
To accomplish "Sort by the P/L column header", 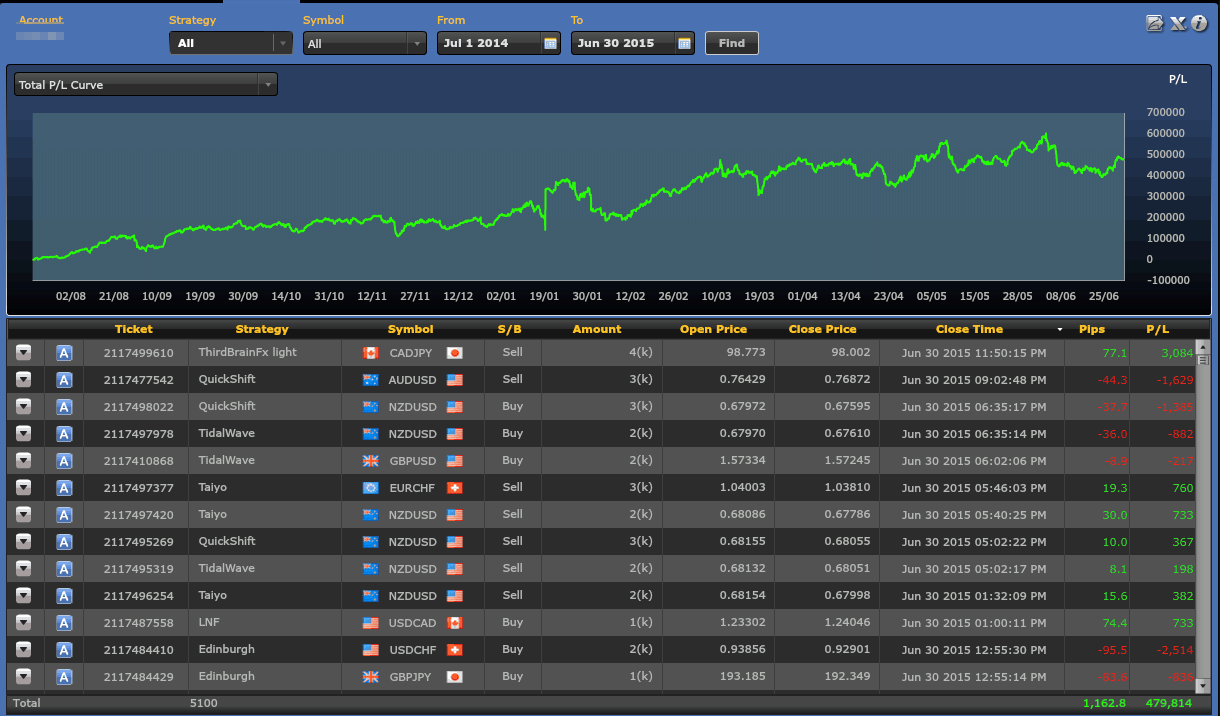I will pos(1157,329).
